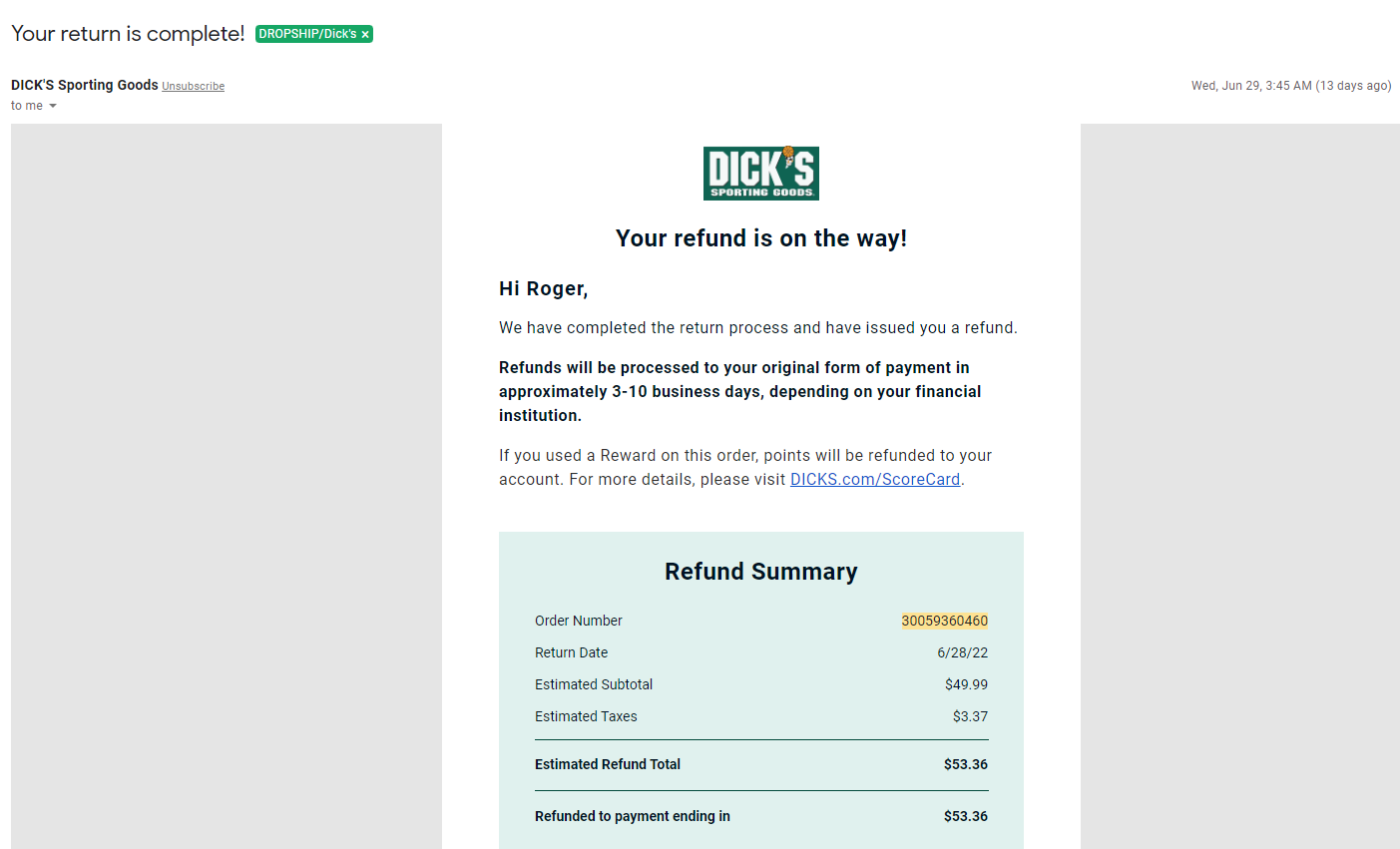
Task: Click the Estimated Refund Total label
Action: pyautogui.click(x=608, y=764)
